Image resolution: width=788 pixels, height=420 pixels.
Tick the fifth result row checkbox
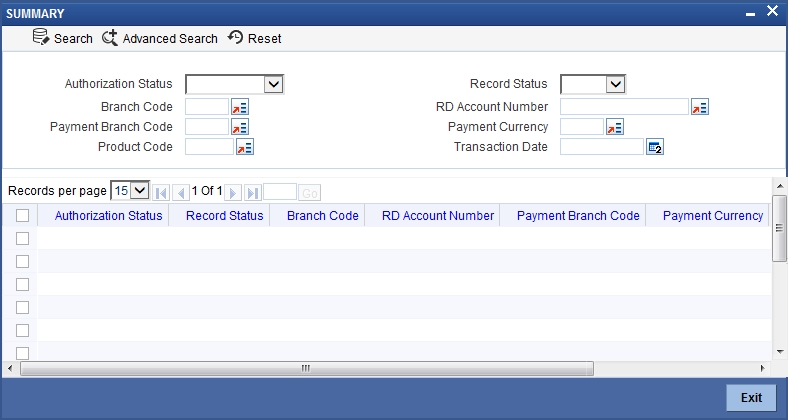23,331
